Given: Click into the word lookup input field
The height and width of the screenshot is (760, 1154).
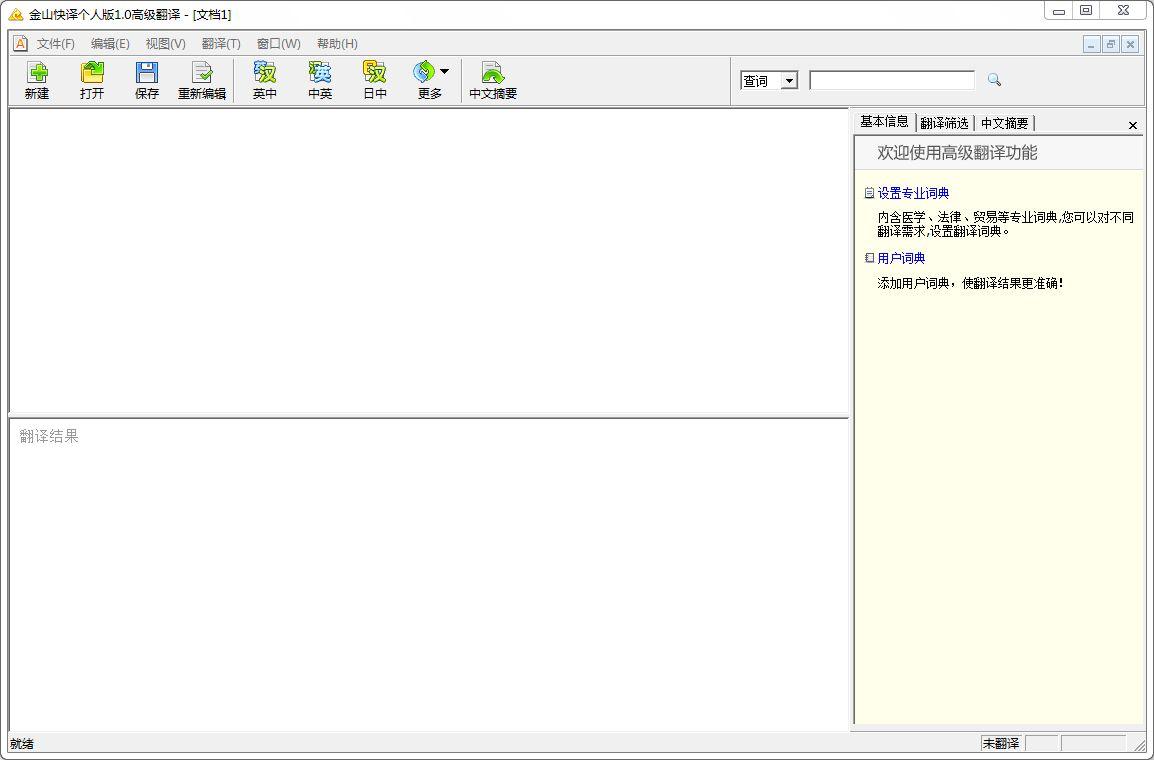Looking at the screenshot, I should [891, 80].
